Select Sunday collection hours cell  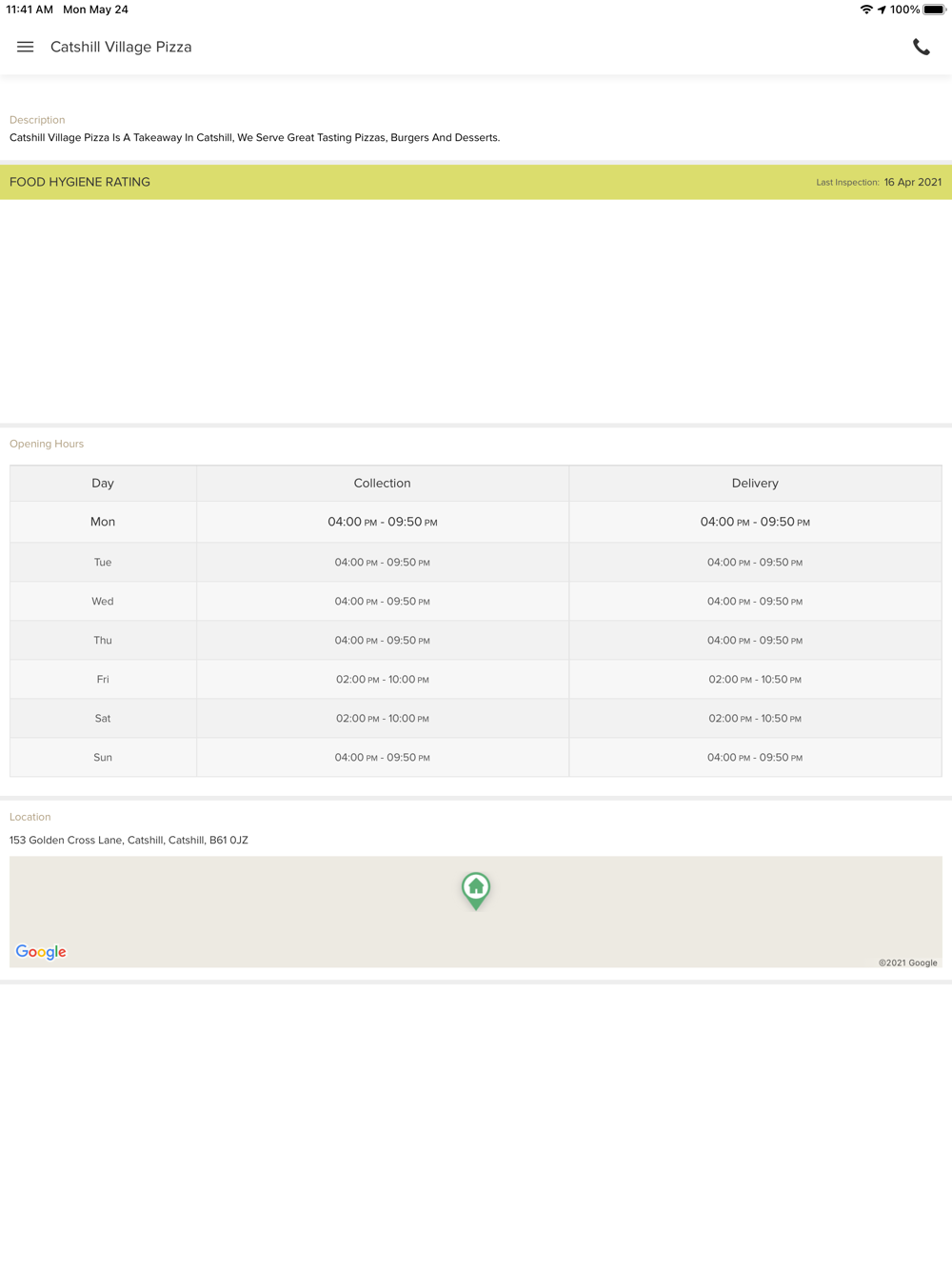click(383, 758)
